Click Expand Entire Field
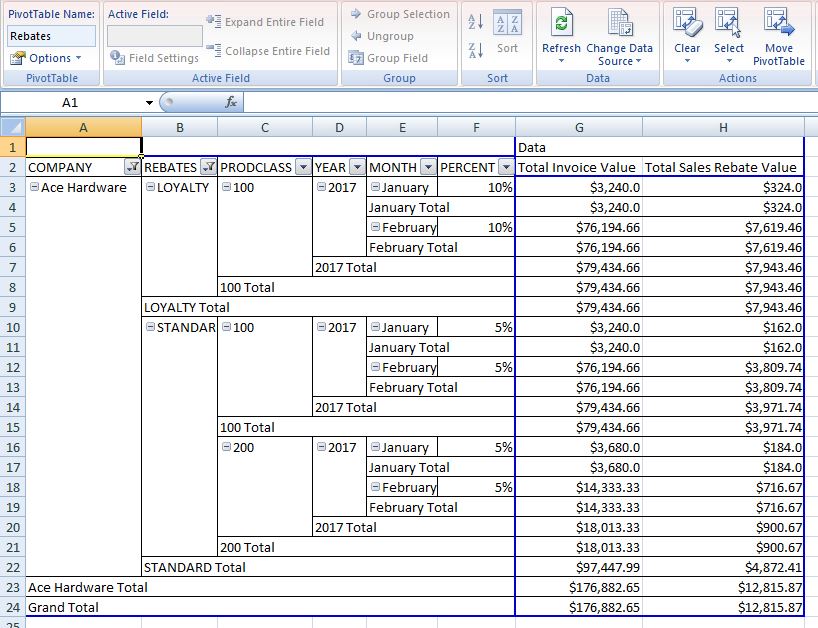This screenshot has height=628, width=818. pos(266,21)
